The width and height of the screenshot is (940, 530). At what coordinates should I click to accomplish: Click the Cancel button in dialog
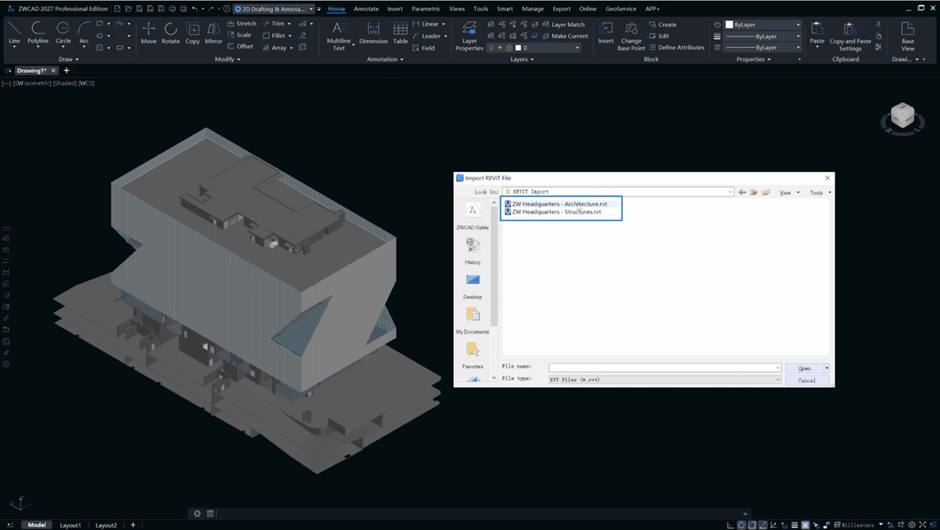(807, 380)
